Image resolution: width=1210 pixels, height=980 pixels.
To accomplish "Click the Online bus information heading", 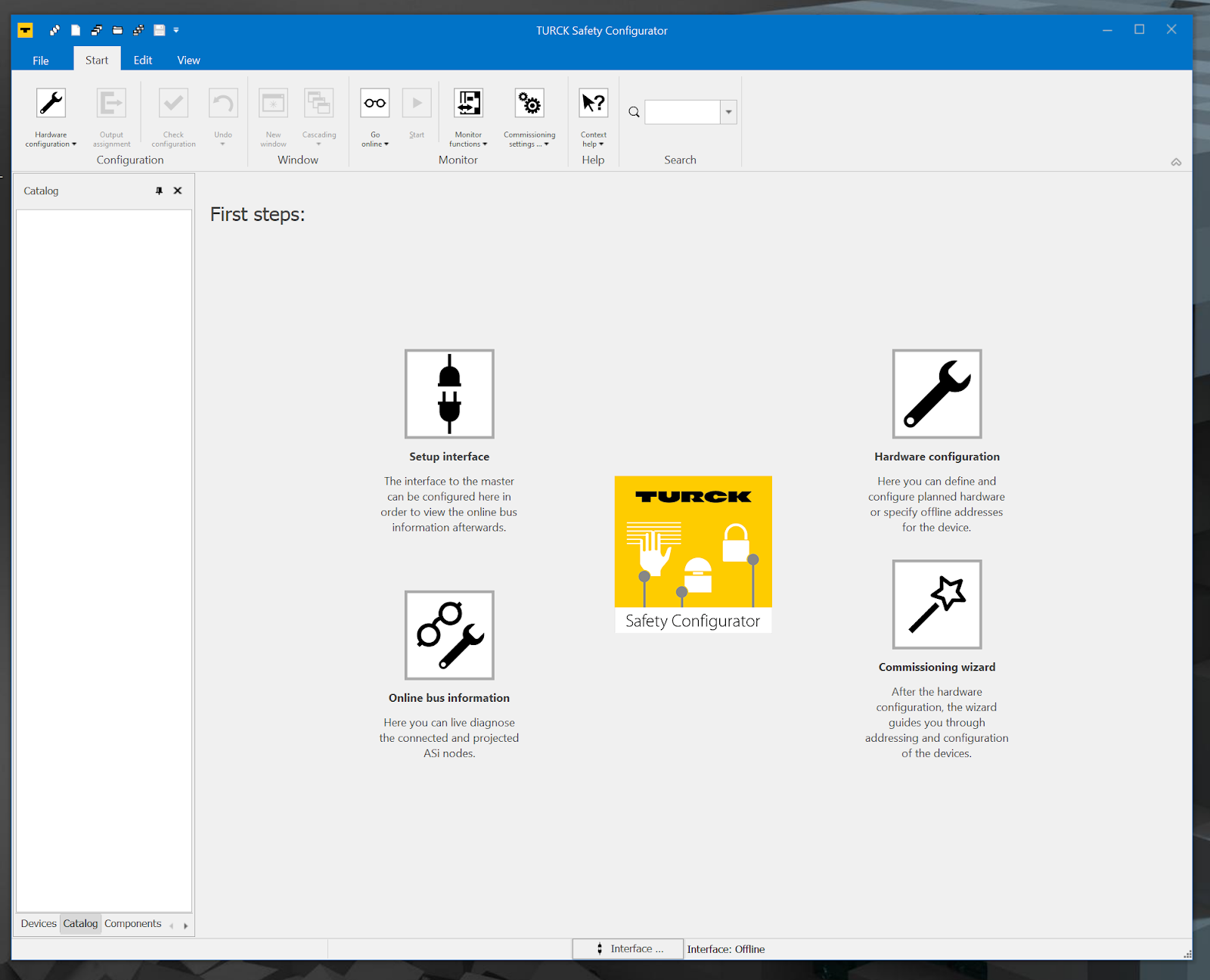I will coord(449,698).
